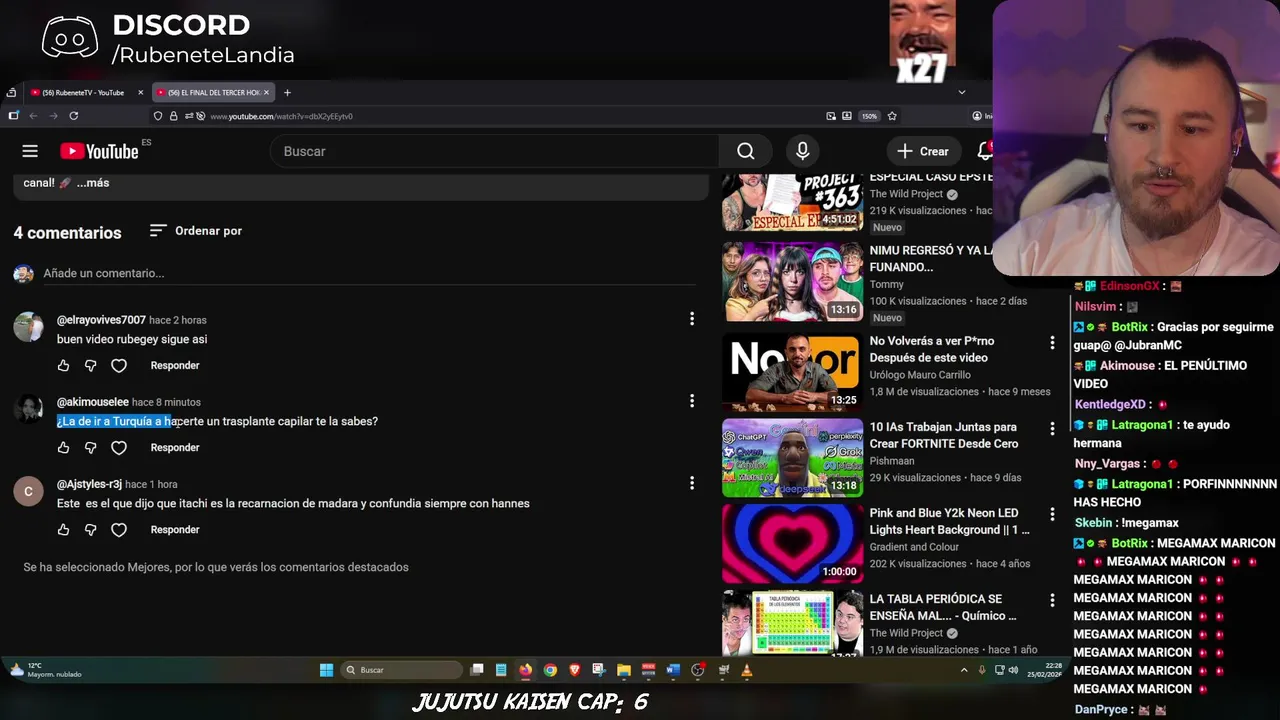Go to the YouTube home logo
This screenshot has height=720, width=1280.
(99, 151)
